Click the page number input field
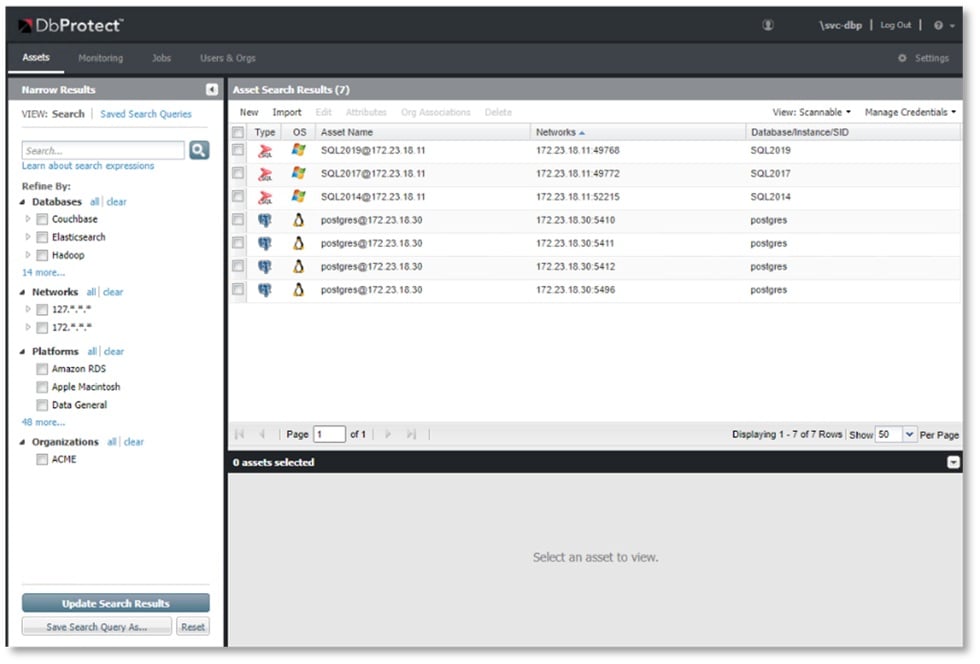980x664 pixels. [x=329, y=434]
